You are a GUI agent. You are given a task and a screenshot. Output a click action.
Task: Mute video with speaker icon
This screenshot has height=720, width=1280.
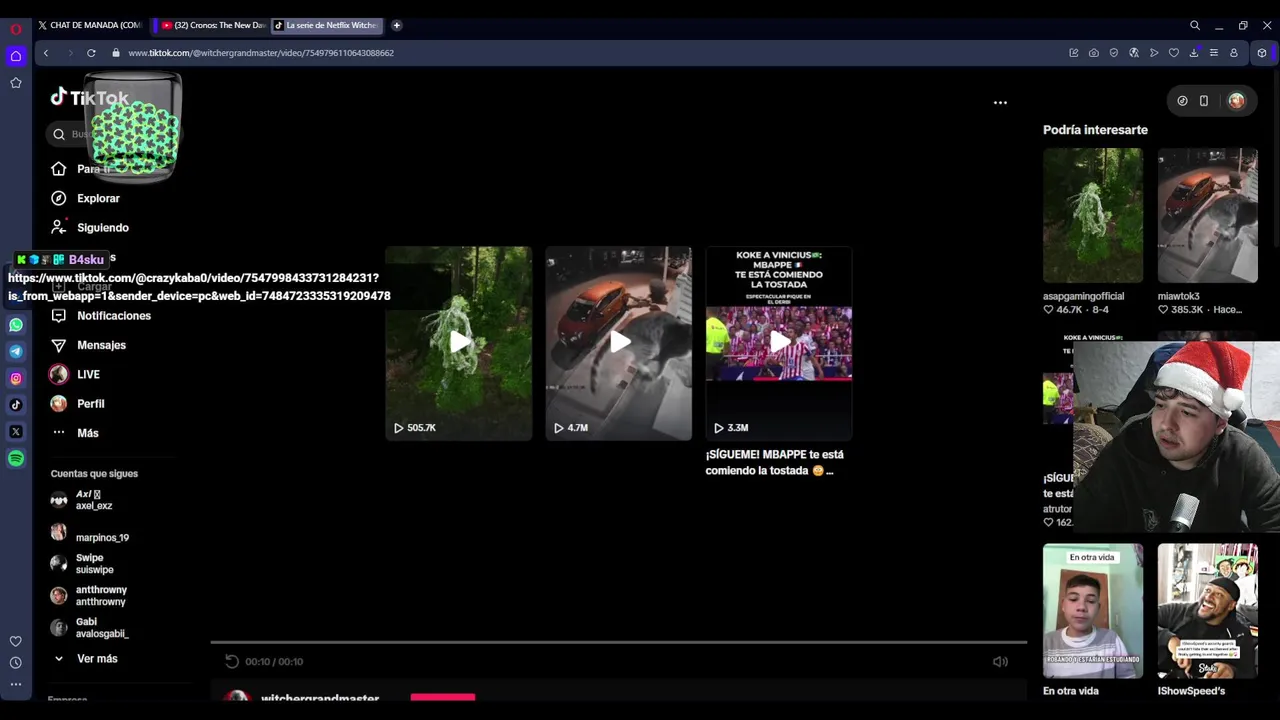(1000, 661)
